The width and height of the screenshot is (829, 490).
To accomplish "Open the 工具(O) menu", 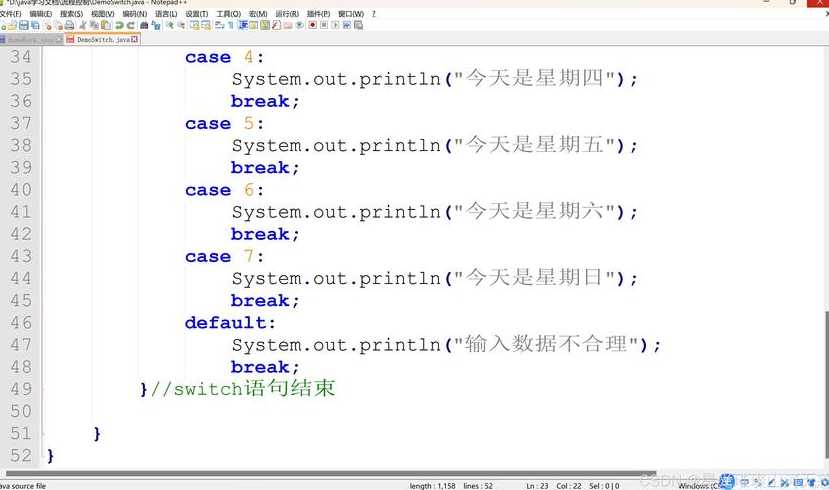I will click(x=228, y=14).
